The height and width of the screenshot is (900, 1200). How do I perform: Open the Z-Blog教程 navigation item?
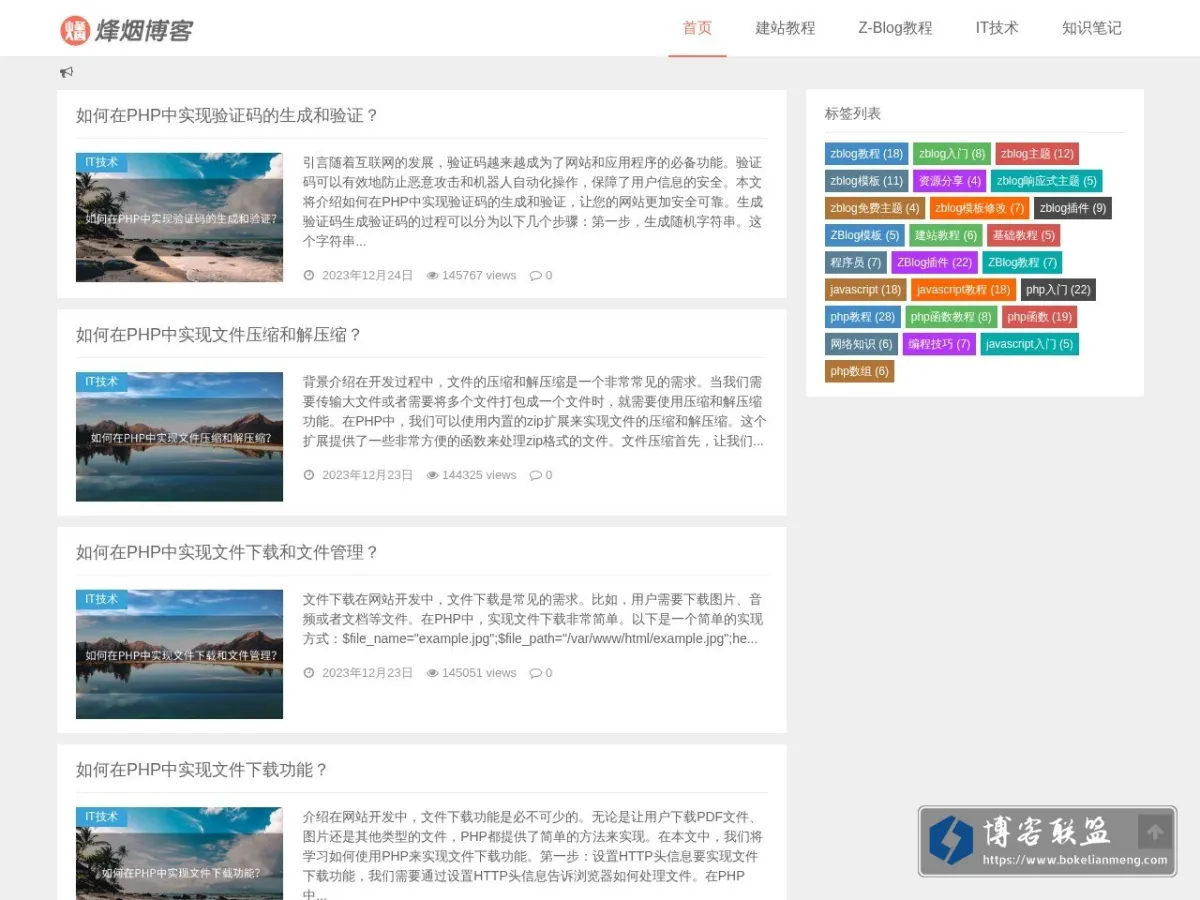click(x=895, y=28)
